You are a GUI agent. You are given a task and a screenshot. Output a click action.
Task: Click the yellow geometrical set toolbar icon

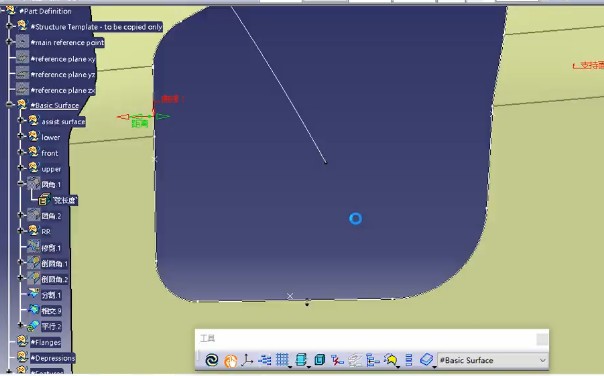point(390,360)
